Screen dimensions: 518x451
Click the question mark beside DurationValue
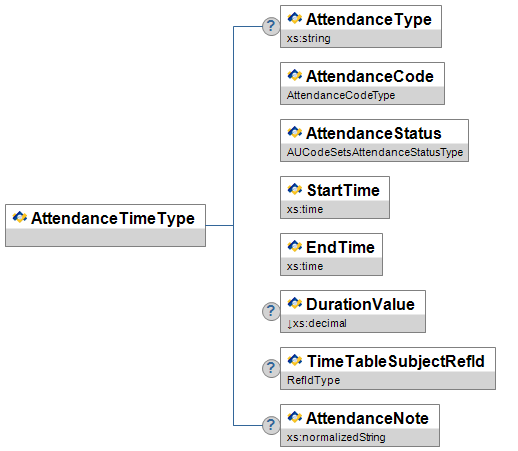click(271, 311)
